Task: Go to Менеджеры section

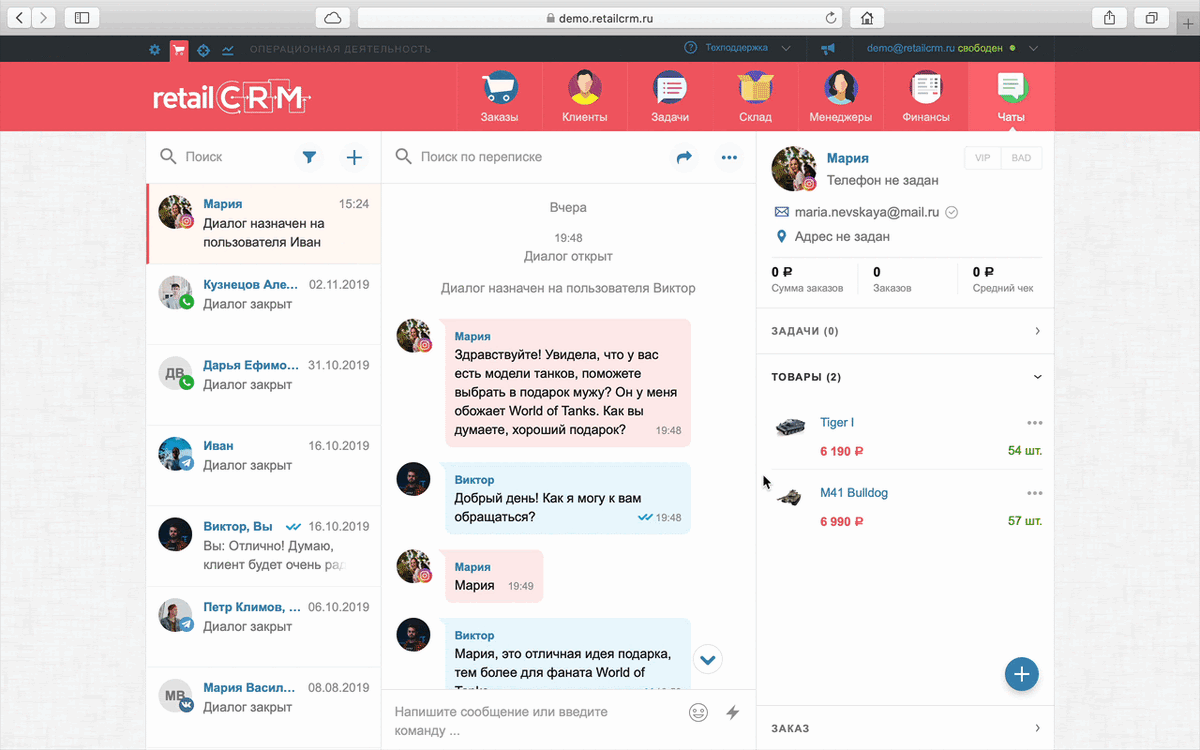Action: click(840, 97)
